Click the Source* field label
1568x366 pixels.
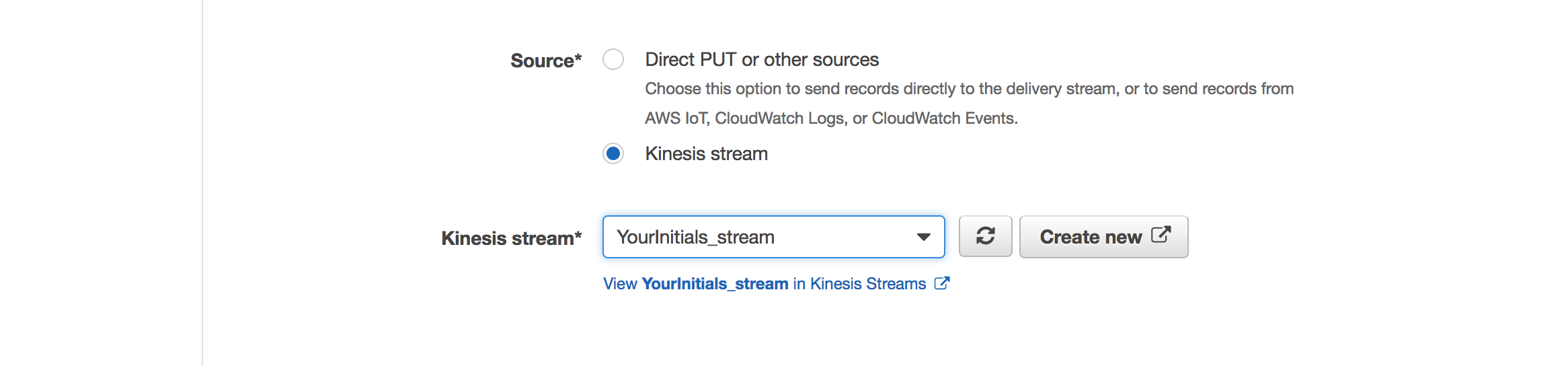click(546, 61)
